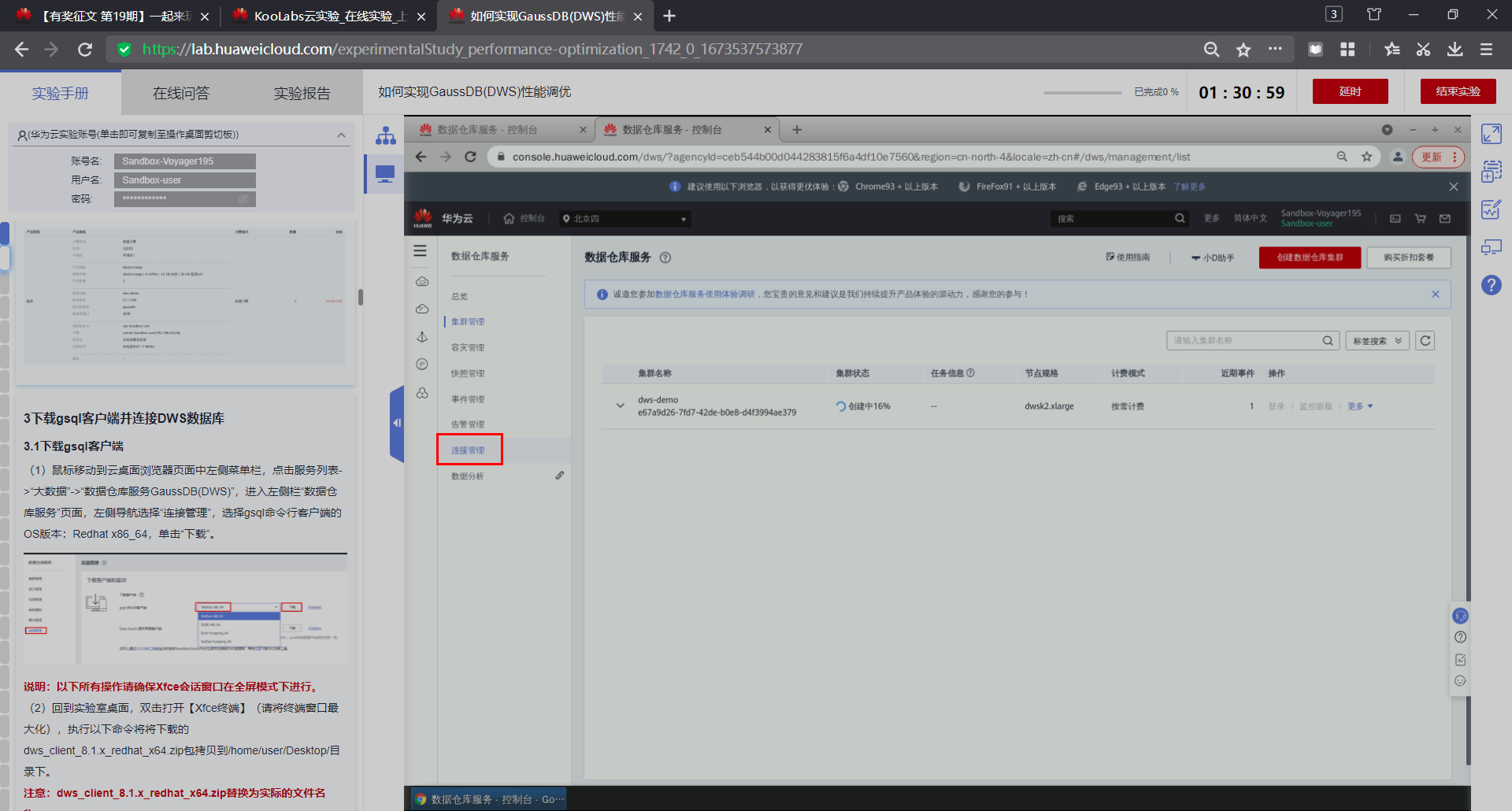
Task: Open 快照管理 in the DWS sidebar
Action: click(x=468, y=374)
